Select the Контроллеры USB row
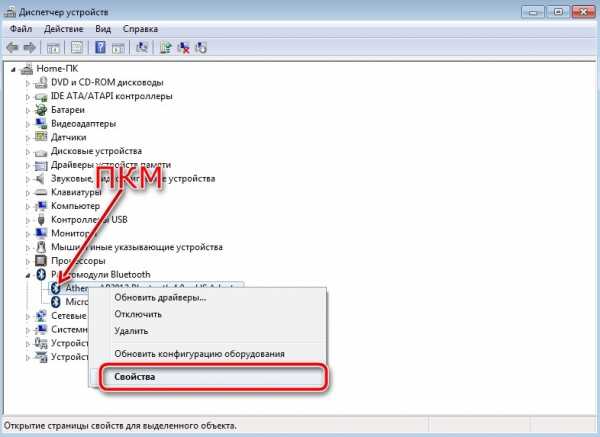The width and height of the screenshot is (600, 437). tap(89, 220)
